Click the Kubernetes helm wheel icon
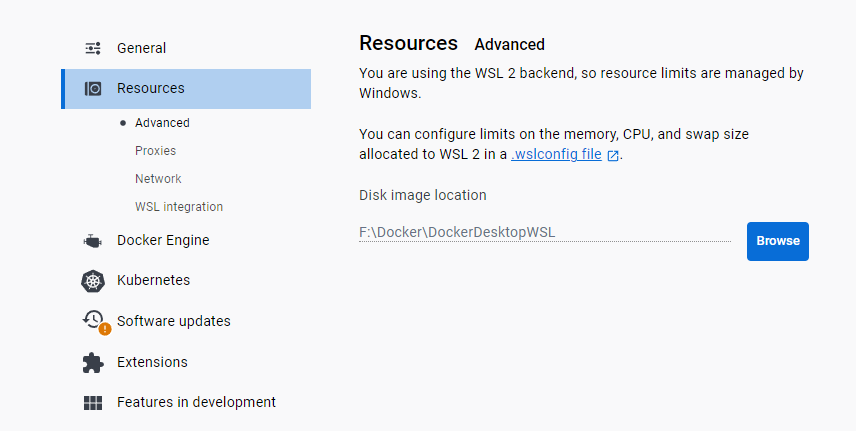This screenshot has width=856, height=431. pyautogui.click(x=93, y=281)
